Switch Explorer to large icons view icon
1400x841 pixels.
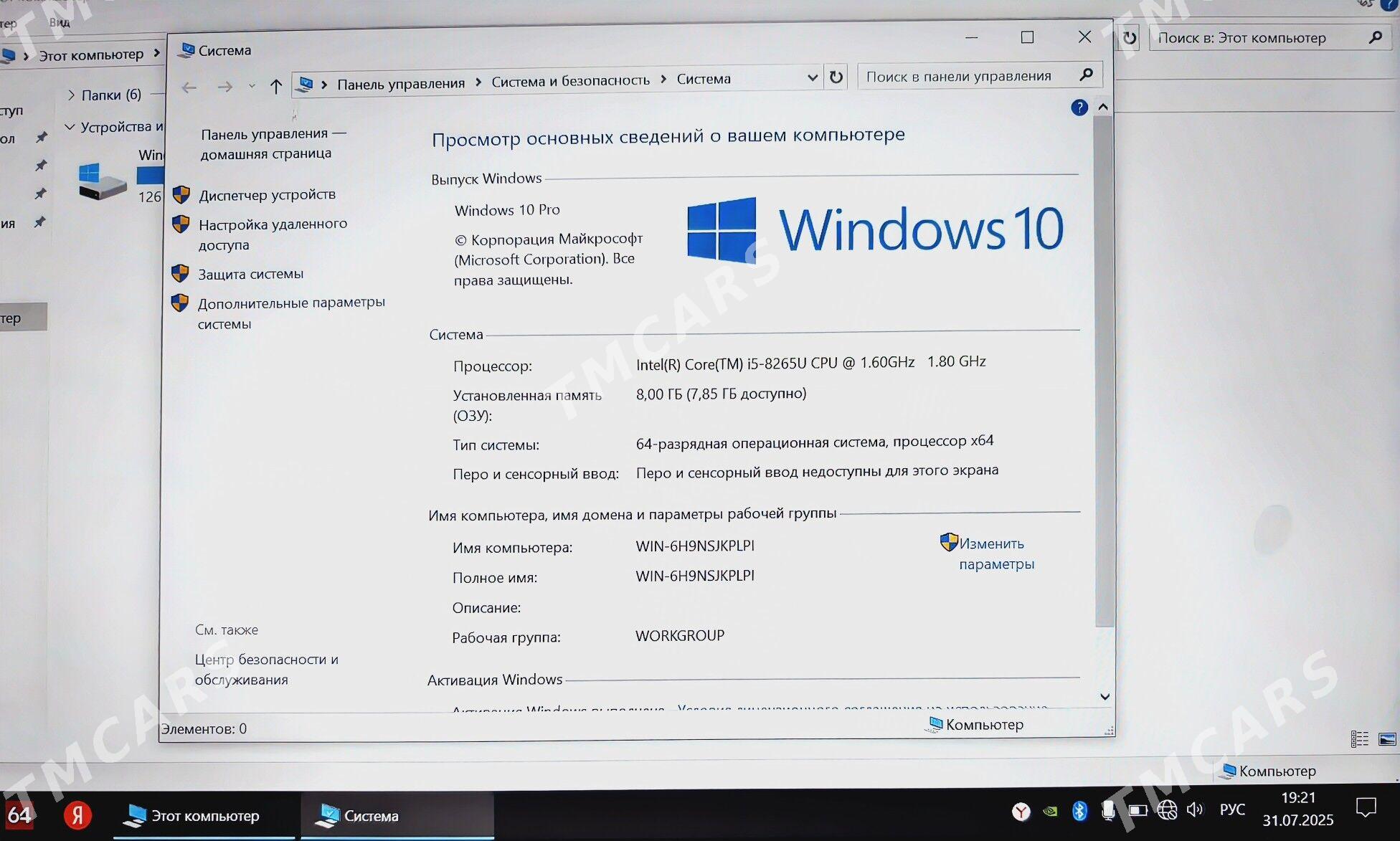click(1387, 739)
